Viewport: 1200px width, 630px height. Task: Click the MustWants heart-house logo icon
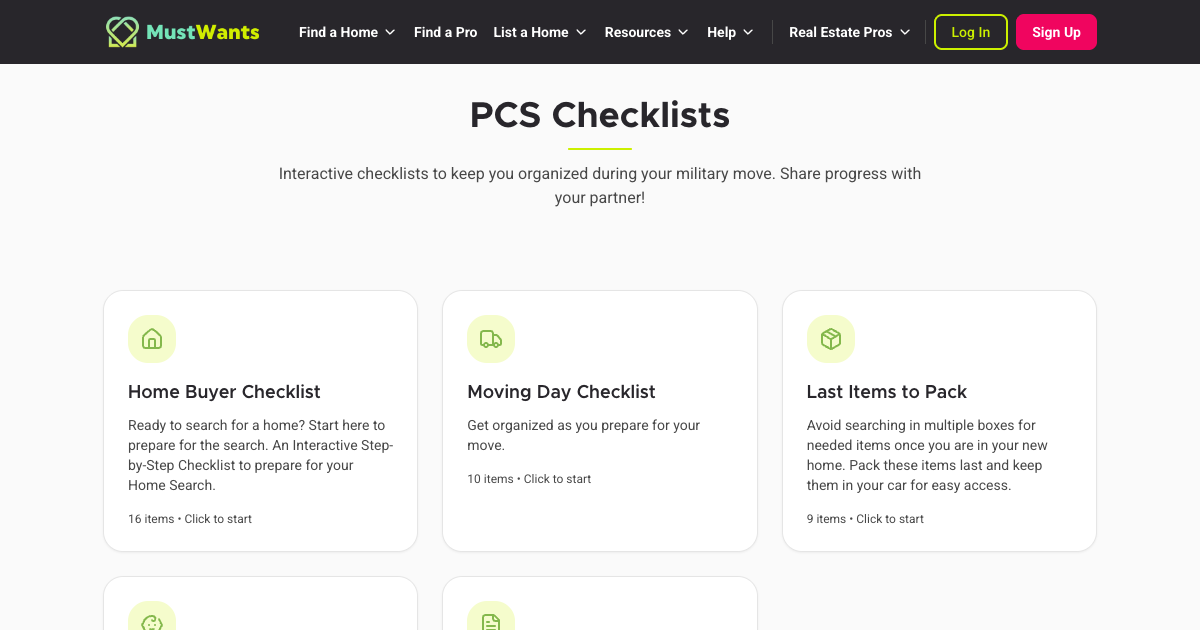122,32
